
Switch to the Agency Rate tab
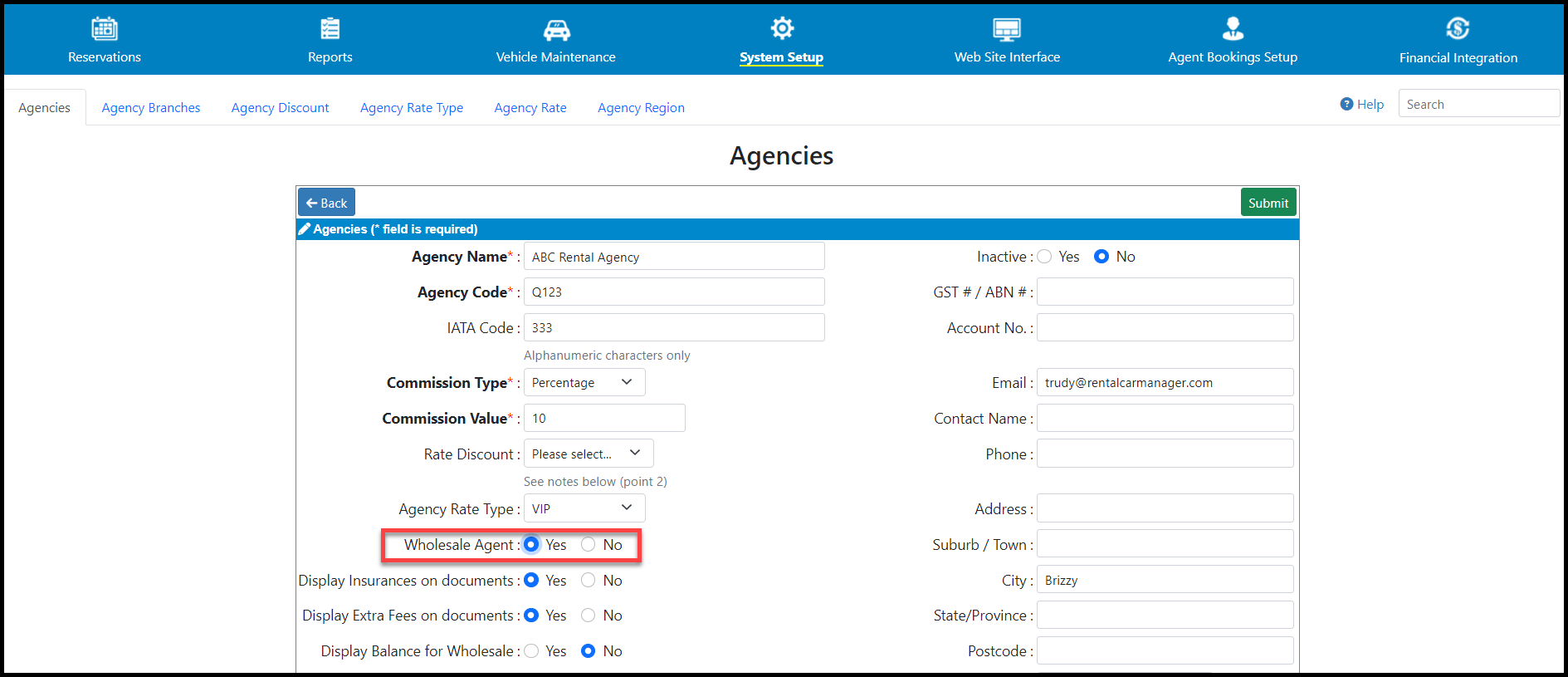[x=530, y=108]
